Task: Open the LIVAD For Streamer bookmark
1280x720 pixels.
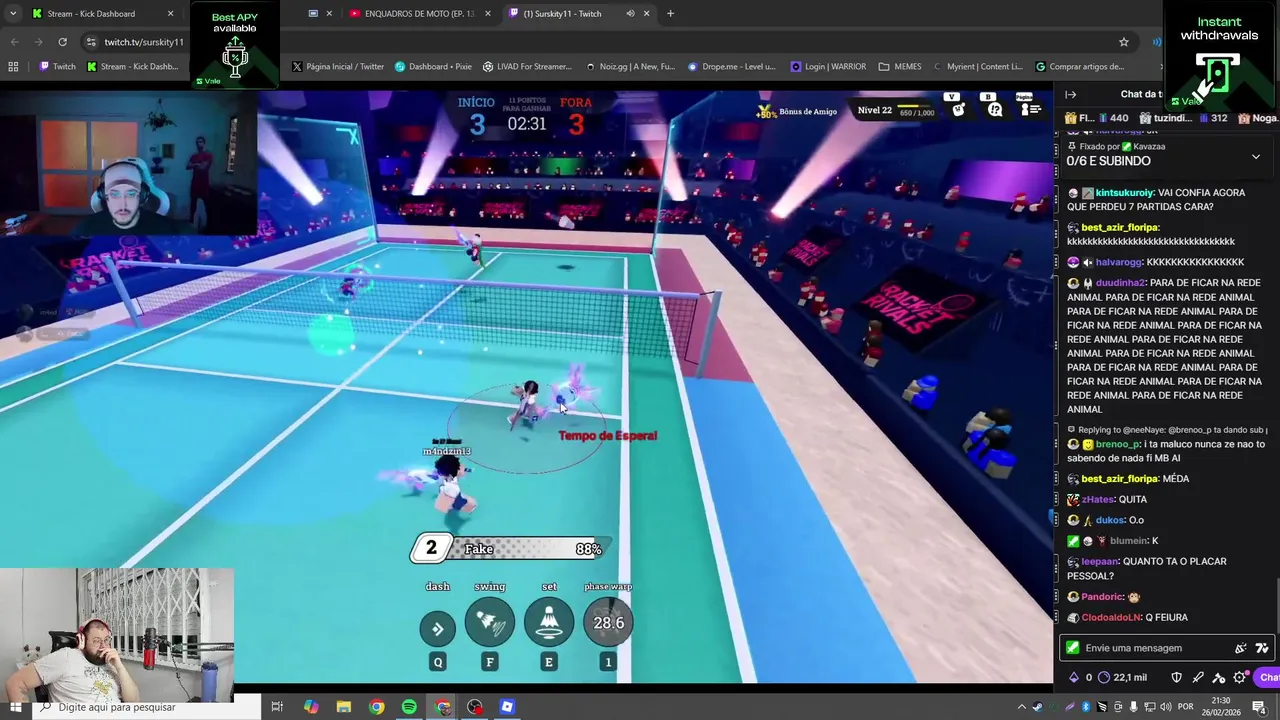Action: click(x=527, y=66)
